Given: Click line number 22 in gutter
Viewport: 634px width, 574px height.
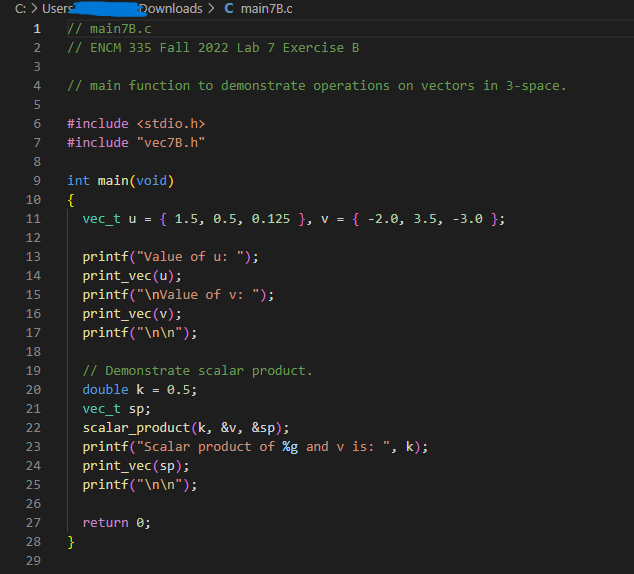Looking at the screenshot, I should pyautogui.click(x=33, y=428).
